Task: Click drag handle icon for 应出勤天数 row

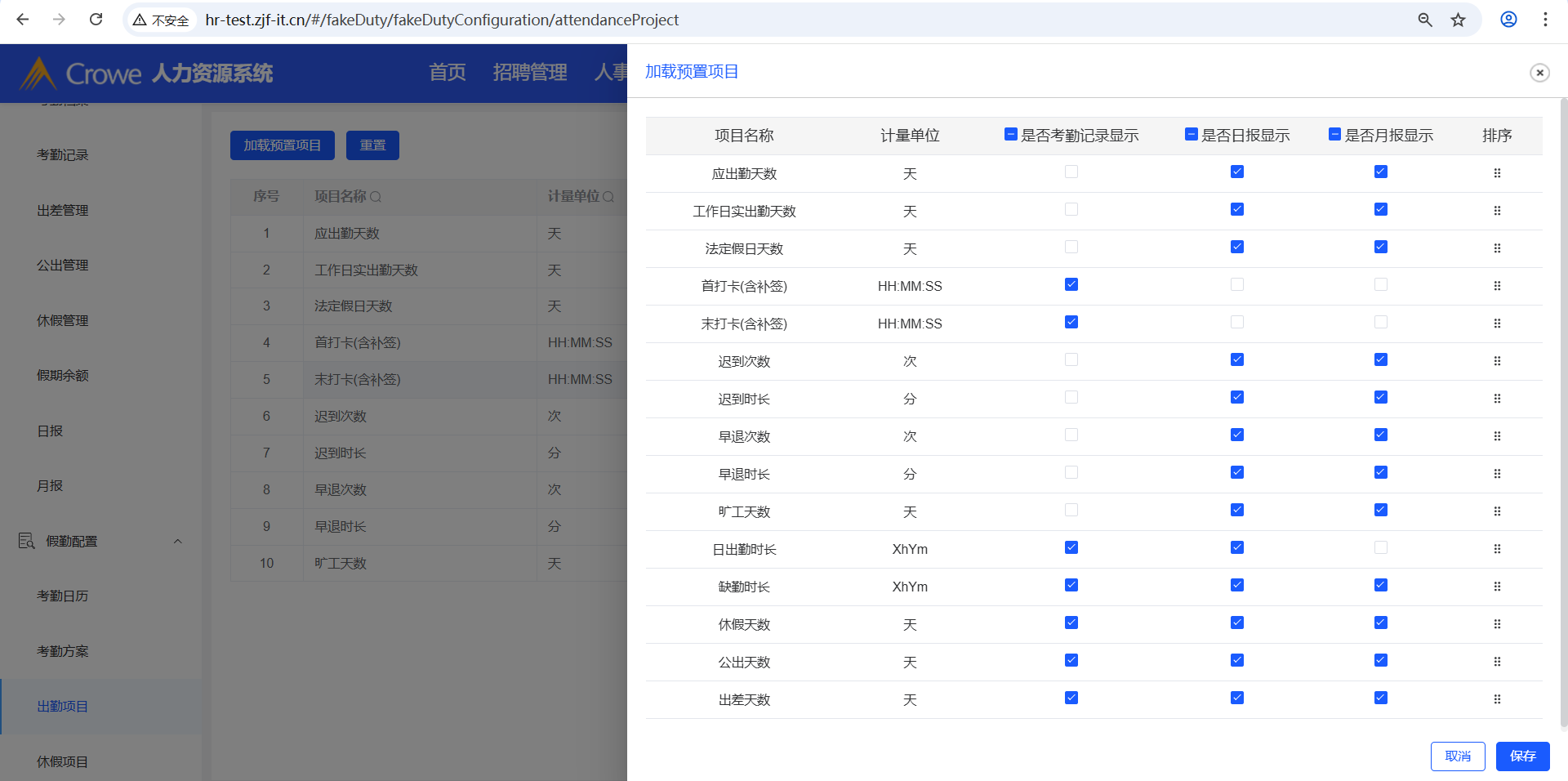Action: pos(1496,173)
